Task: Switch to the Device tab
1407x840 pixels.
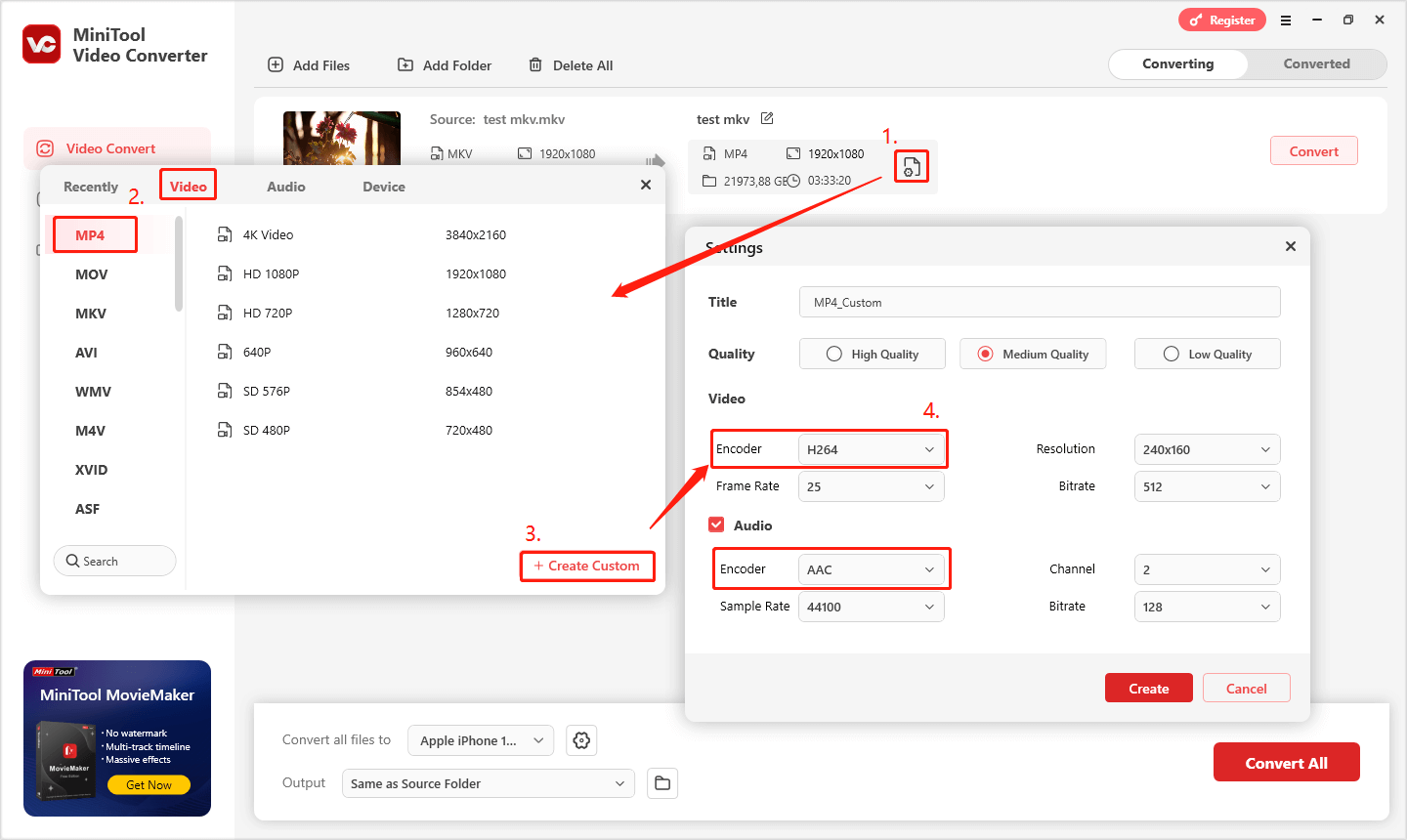Action: tap(384, 187)
